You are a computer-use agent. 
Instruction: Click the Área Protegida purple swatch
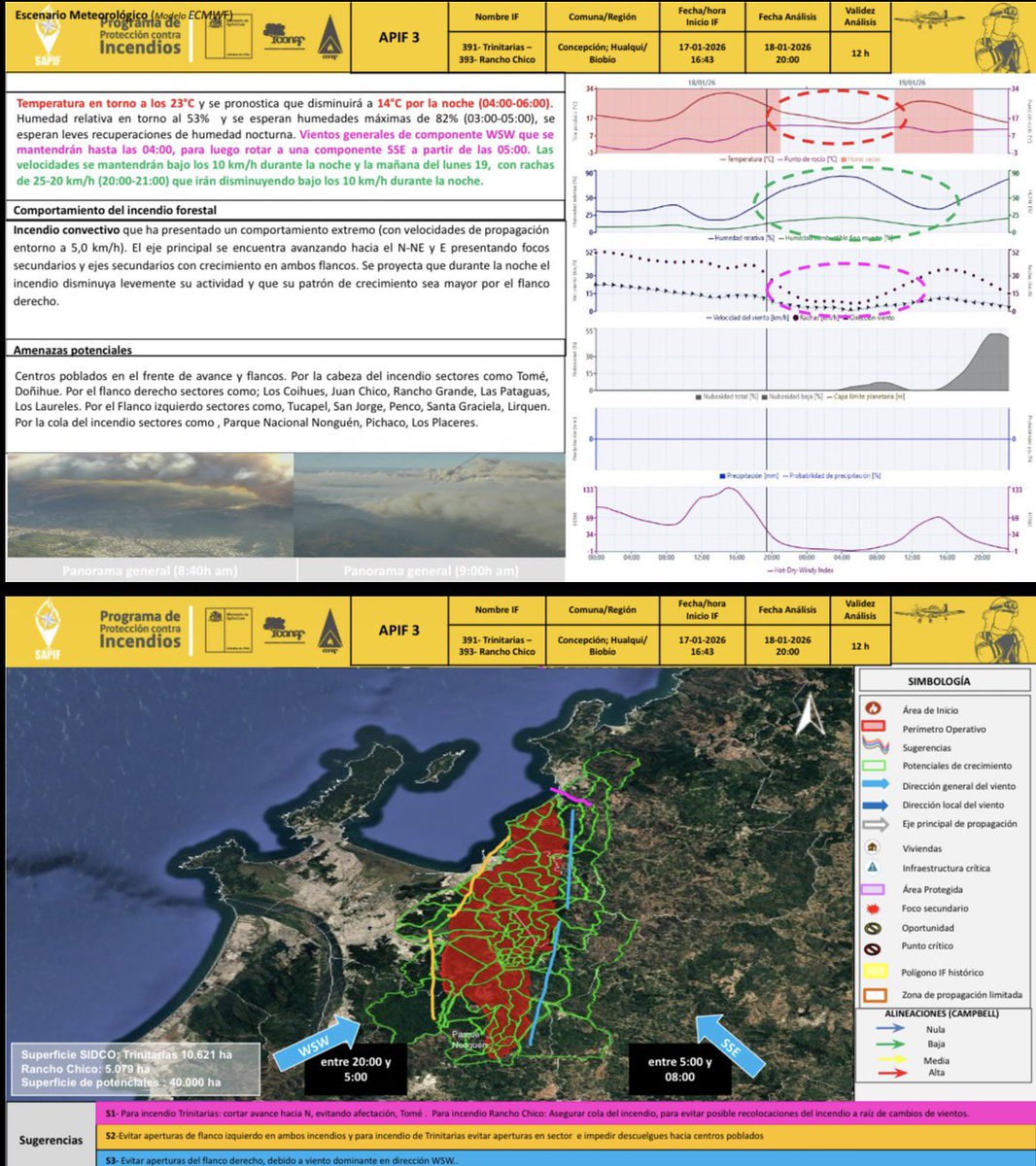[x=874, y=890]
